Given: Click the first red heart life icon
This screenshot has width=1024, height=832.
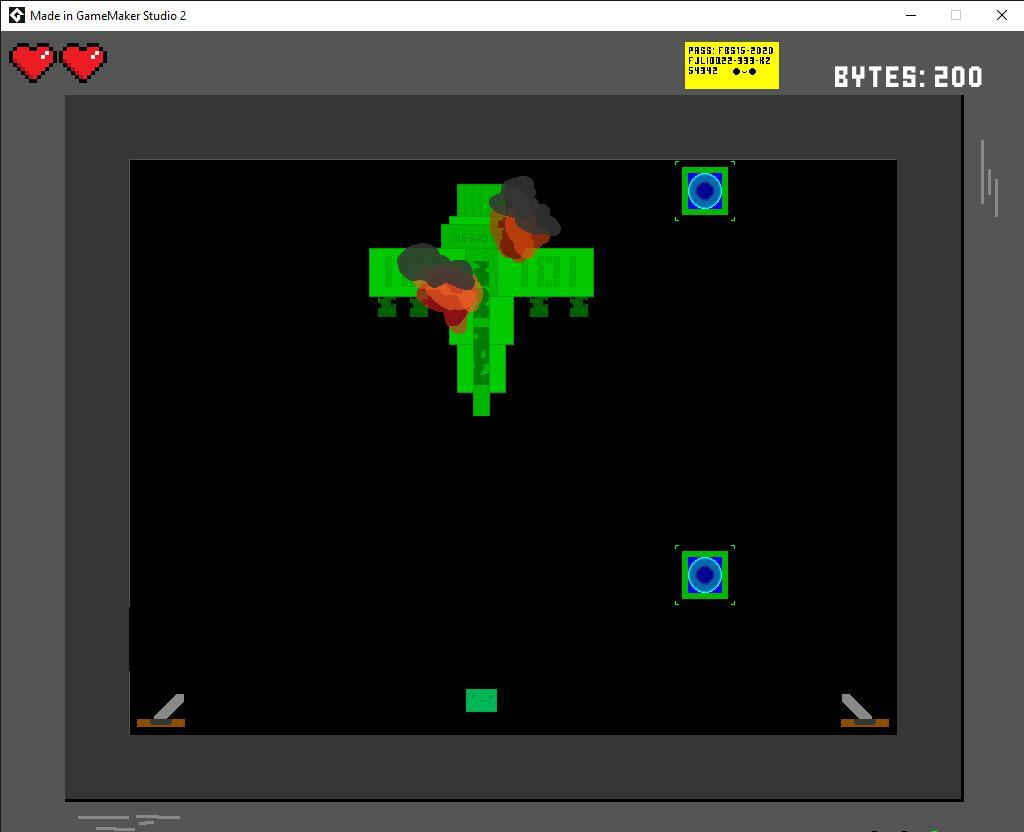Looking at the screenshot, I should (33, 62).
